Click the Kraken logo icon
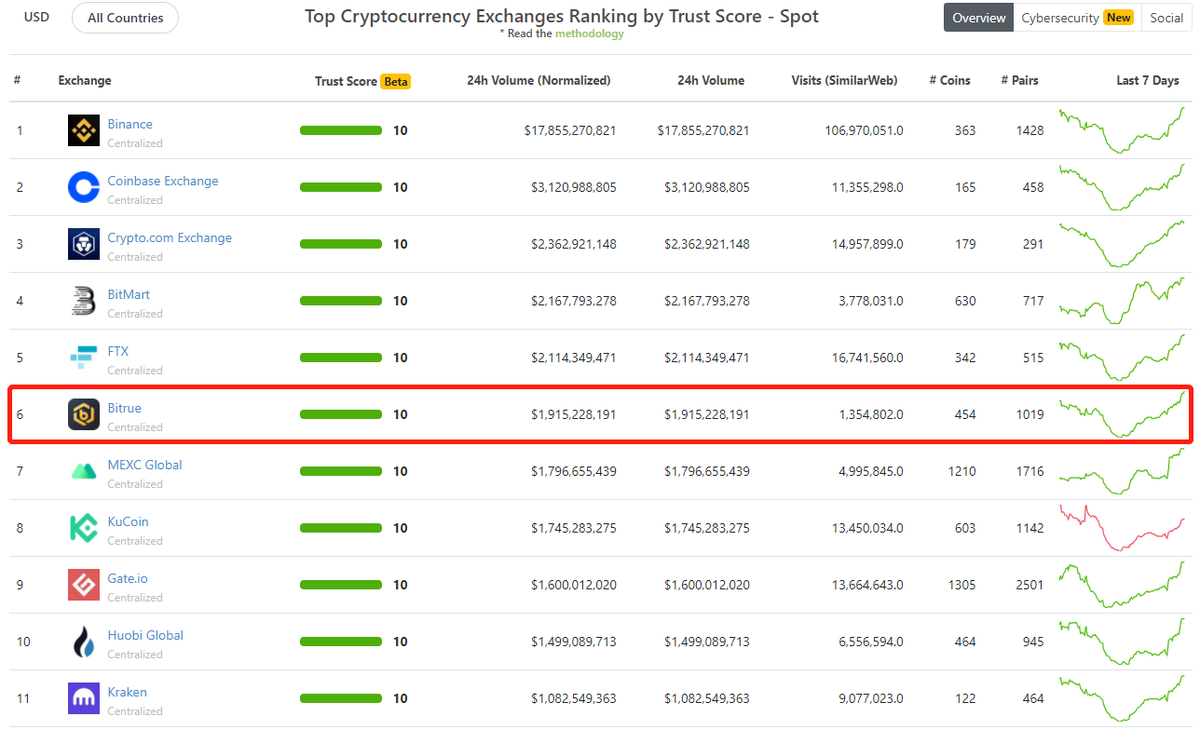This screenshot has width=1200, height=730. tap(83, 699)
